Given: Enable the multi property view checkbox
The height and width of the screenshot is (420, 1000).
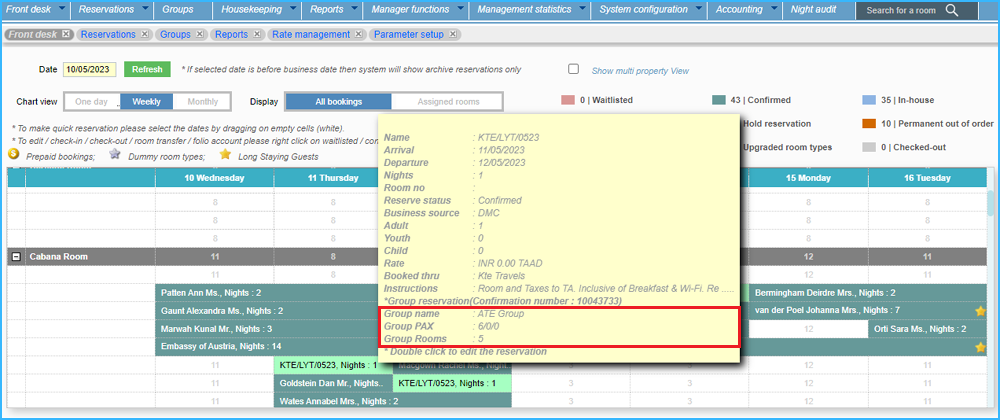Looking at the screenshot, I should [x=573, y=70].
